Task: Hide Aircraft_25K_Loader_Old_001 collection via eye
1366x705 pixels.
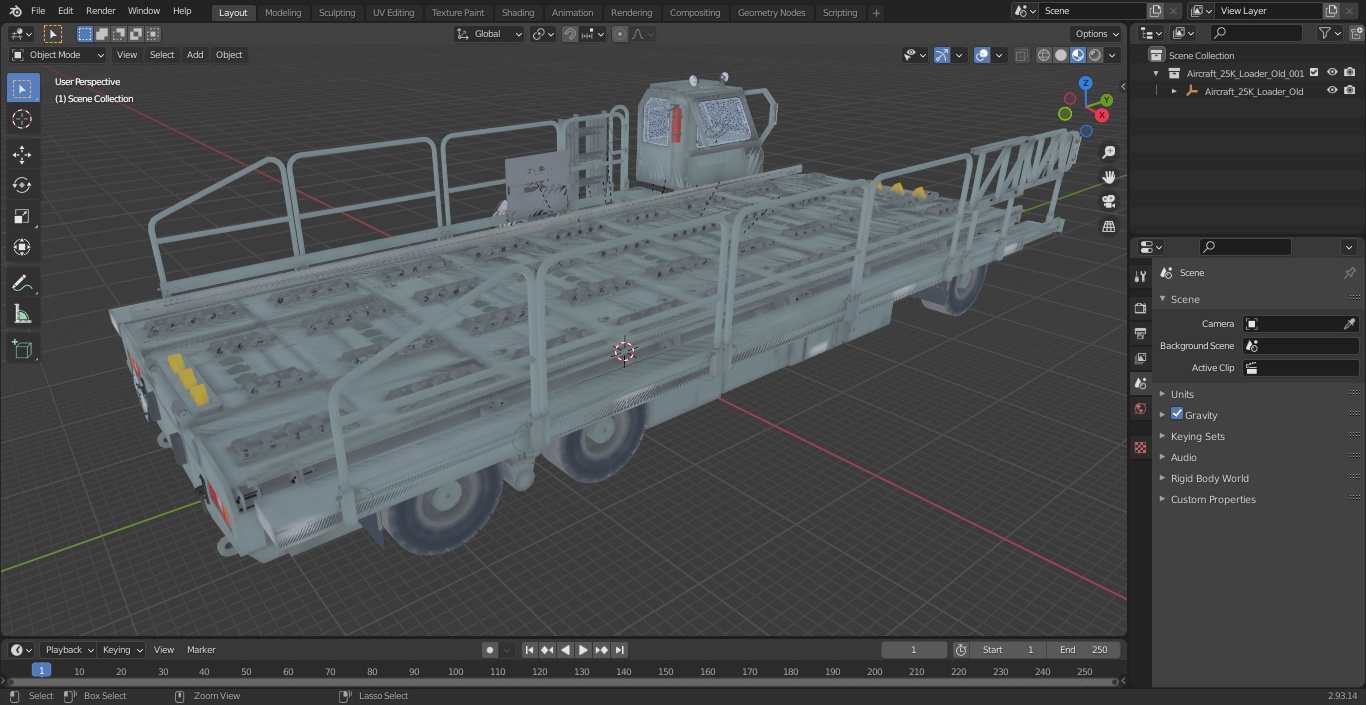Action: point(1332,73)
